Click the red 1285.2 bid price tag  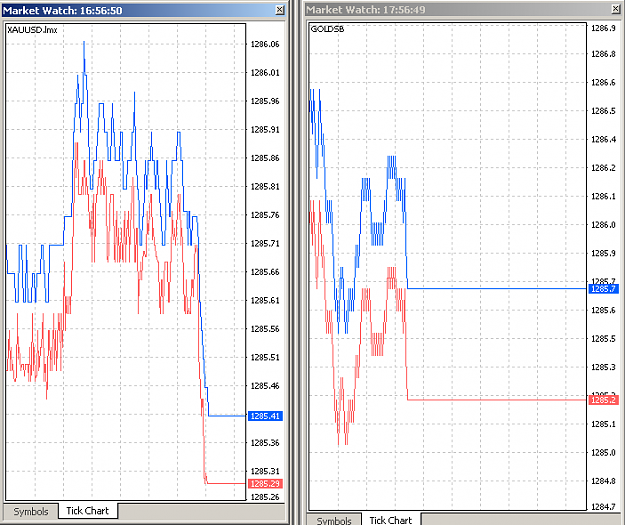[x=603, y=400]
